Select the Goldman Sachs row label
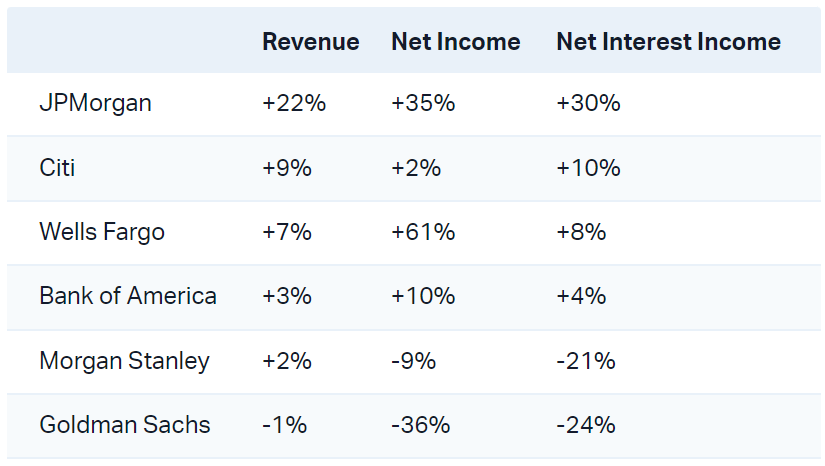The image size is (825, 466). pyautogui.click(x=125, y=425)
